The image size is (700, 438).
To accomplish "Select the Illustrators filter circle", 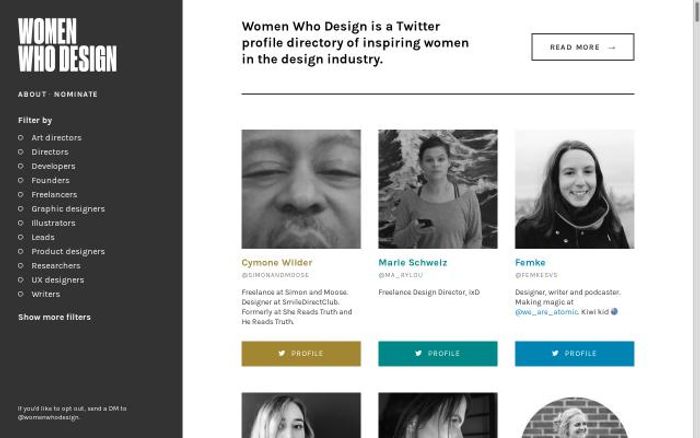I will point(21,223).
